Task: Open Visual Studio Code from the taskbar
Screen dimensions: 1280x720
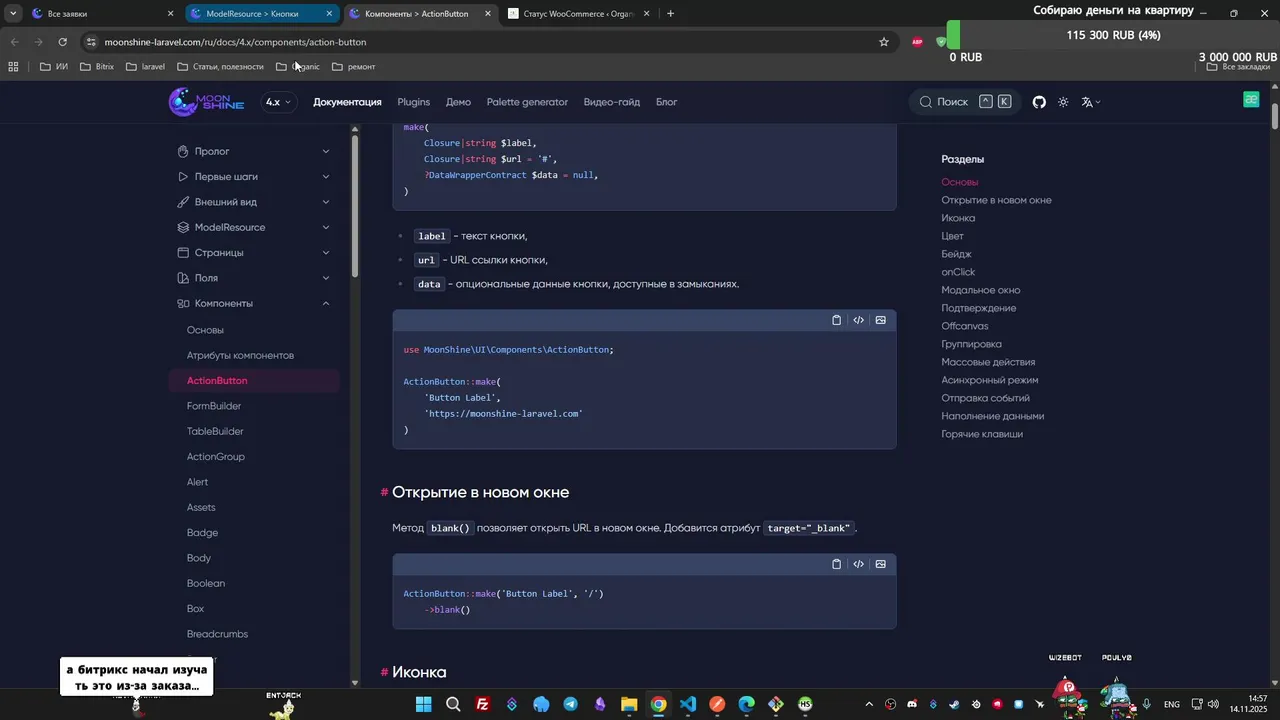Action: coord(688,704)
